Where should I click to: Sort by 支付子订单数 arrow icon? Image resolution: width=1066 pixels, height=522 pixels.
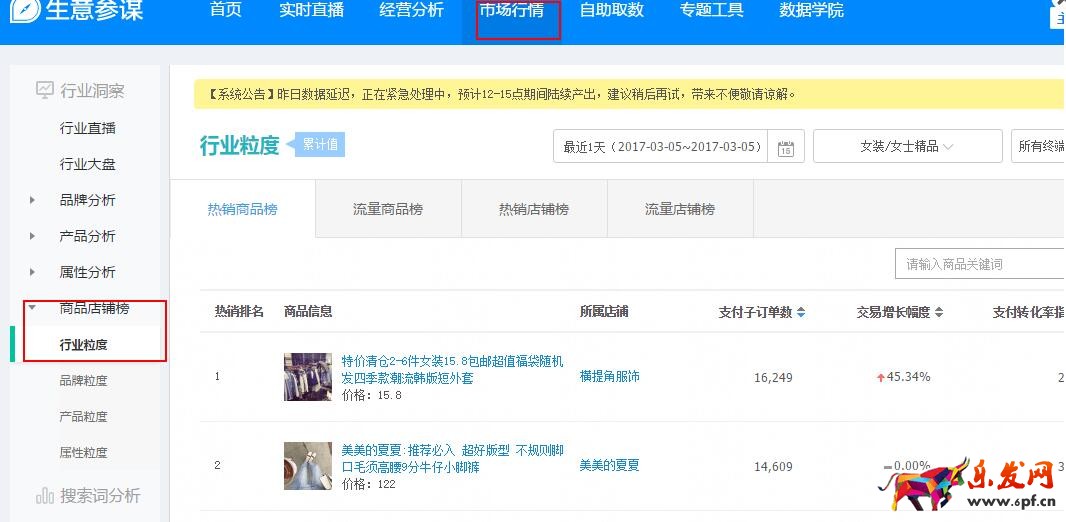801,312
